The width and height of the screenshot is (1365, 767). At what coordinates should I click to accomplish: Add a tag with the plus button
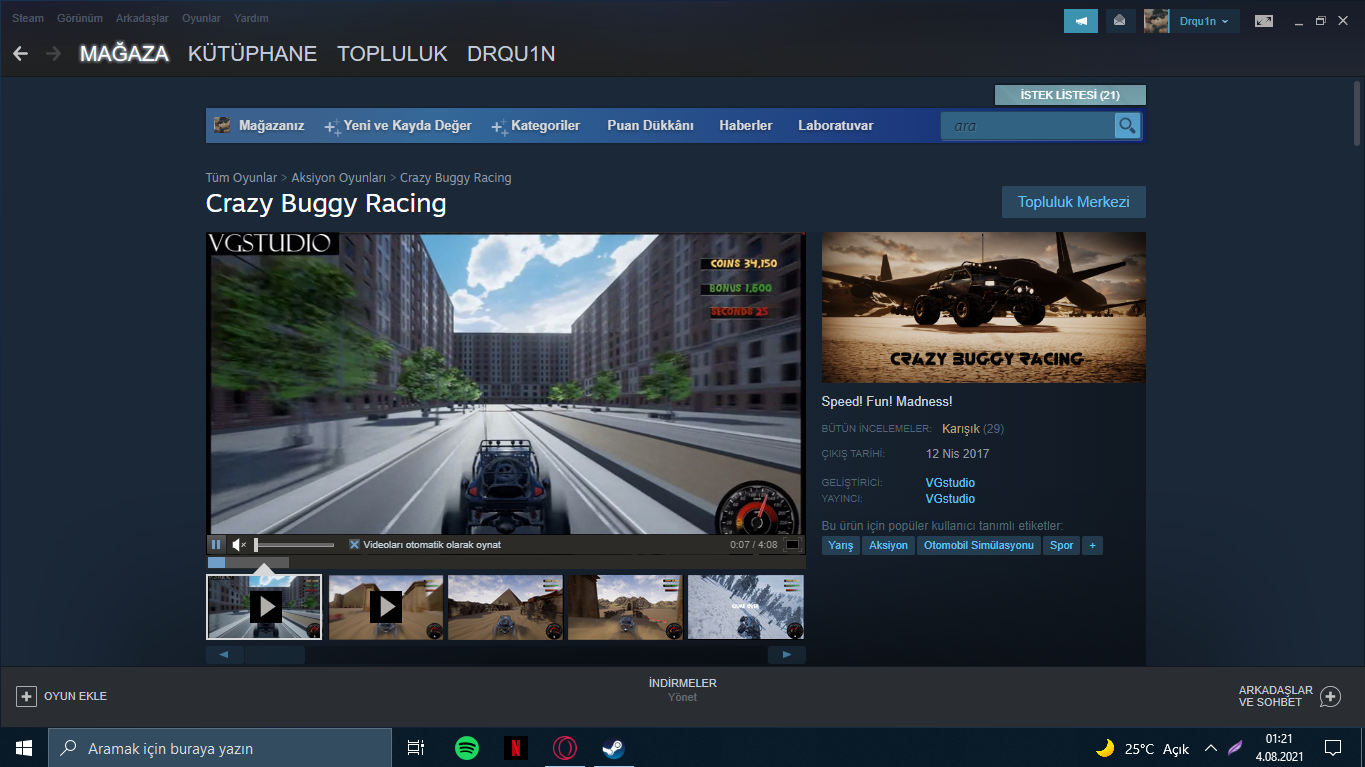point(1092,546)
